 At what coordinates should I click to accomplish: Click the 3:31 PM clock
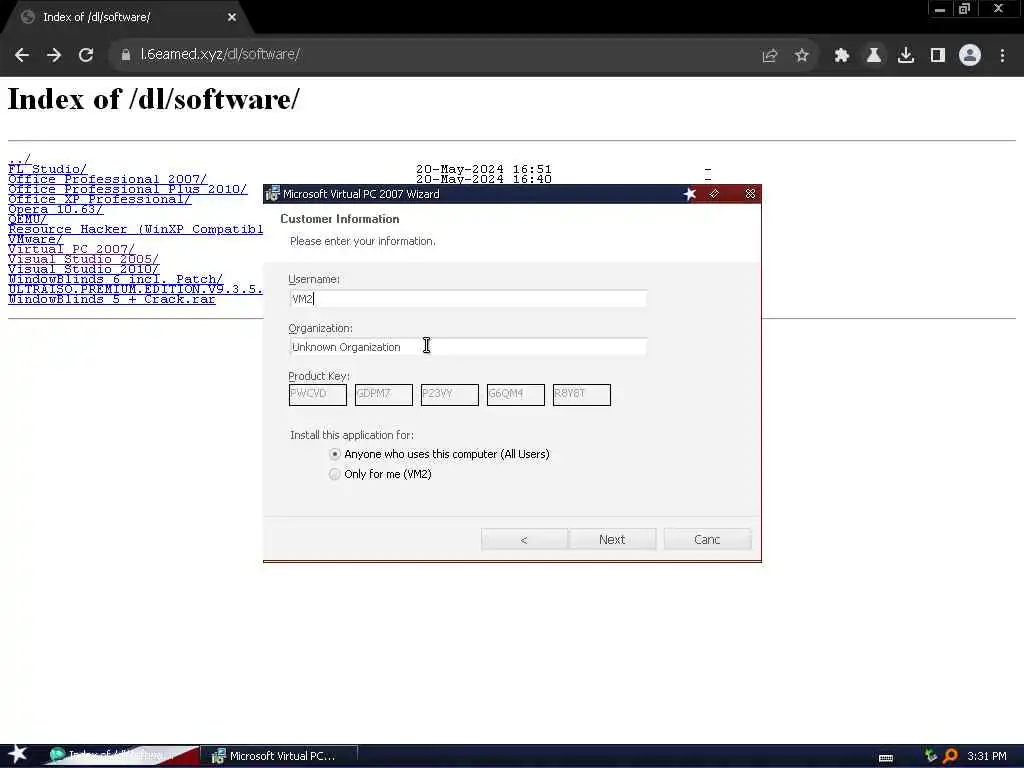(x=987, y=756)
